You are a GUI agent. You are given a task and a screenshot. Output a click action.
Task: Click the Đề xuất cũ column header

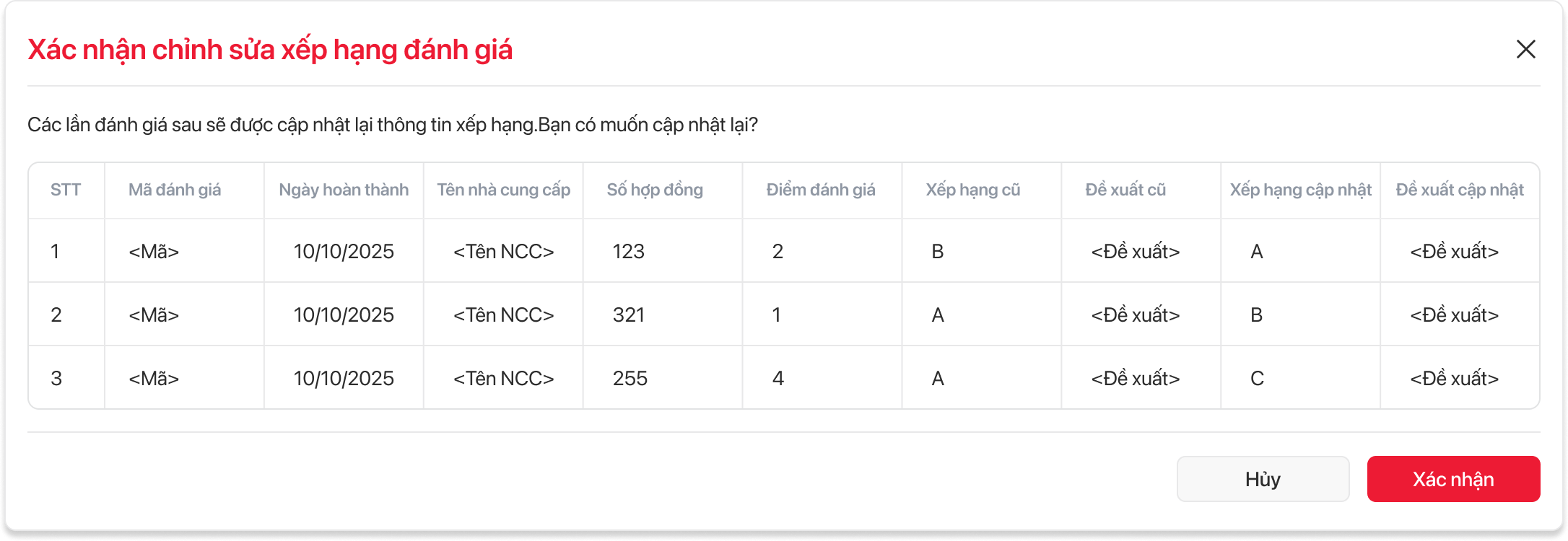[1125, 190]
